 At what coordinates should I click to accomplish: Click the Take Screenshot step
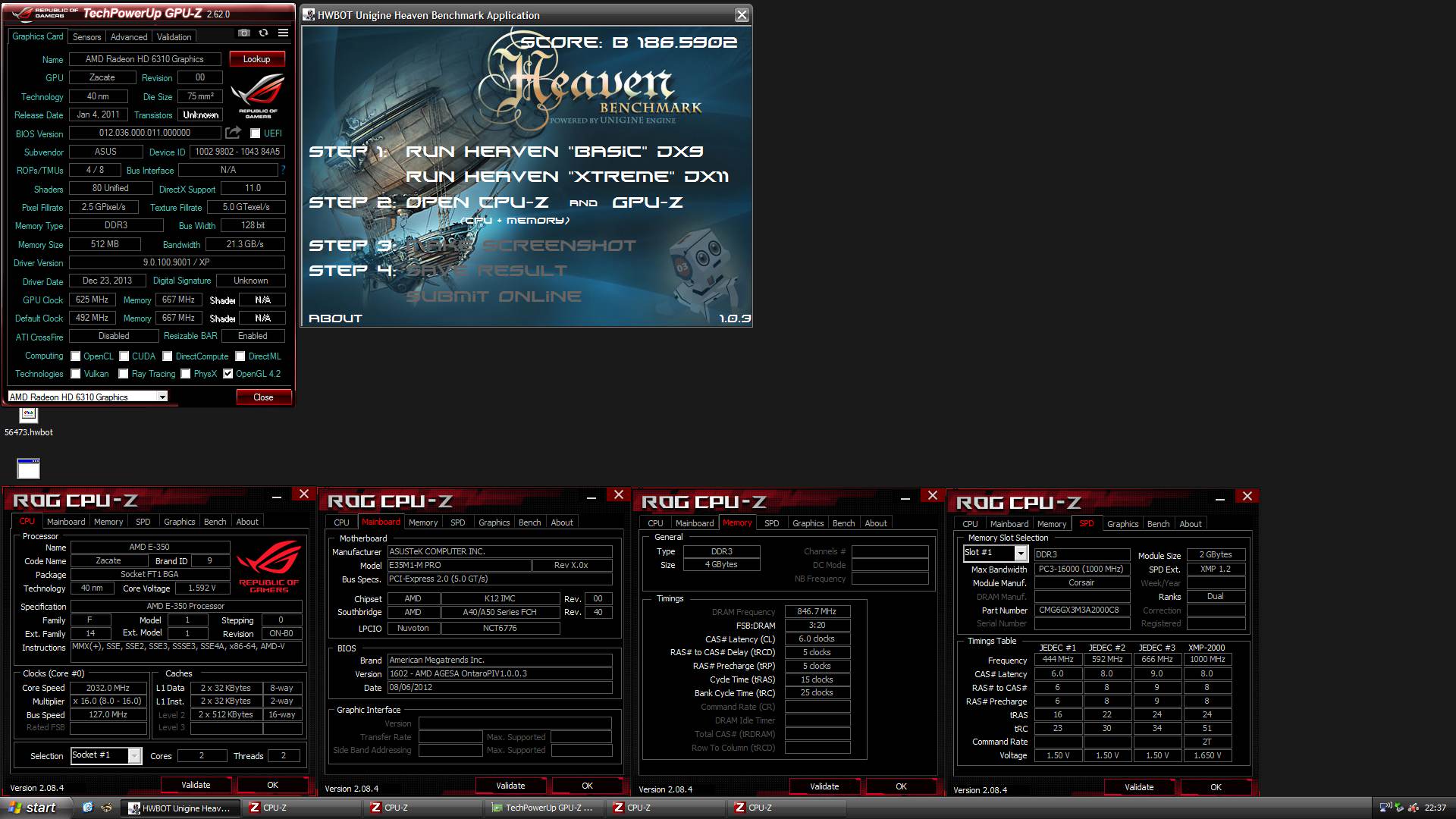tap(522, 246)
